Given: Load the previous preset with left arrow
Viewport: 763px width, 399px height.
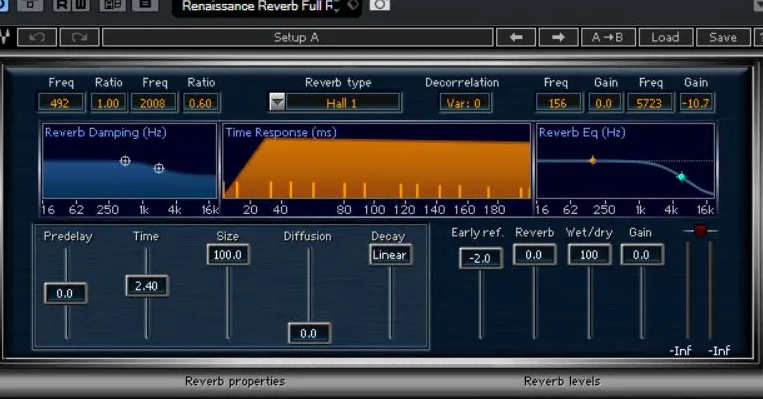Looking at the screenshot, I should (x=516, y=37).
